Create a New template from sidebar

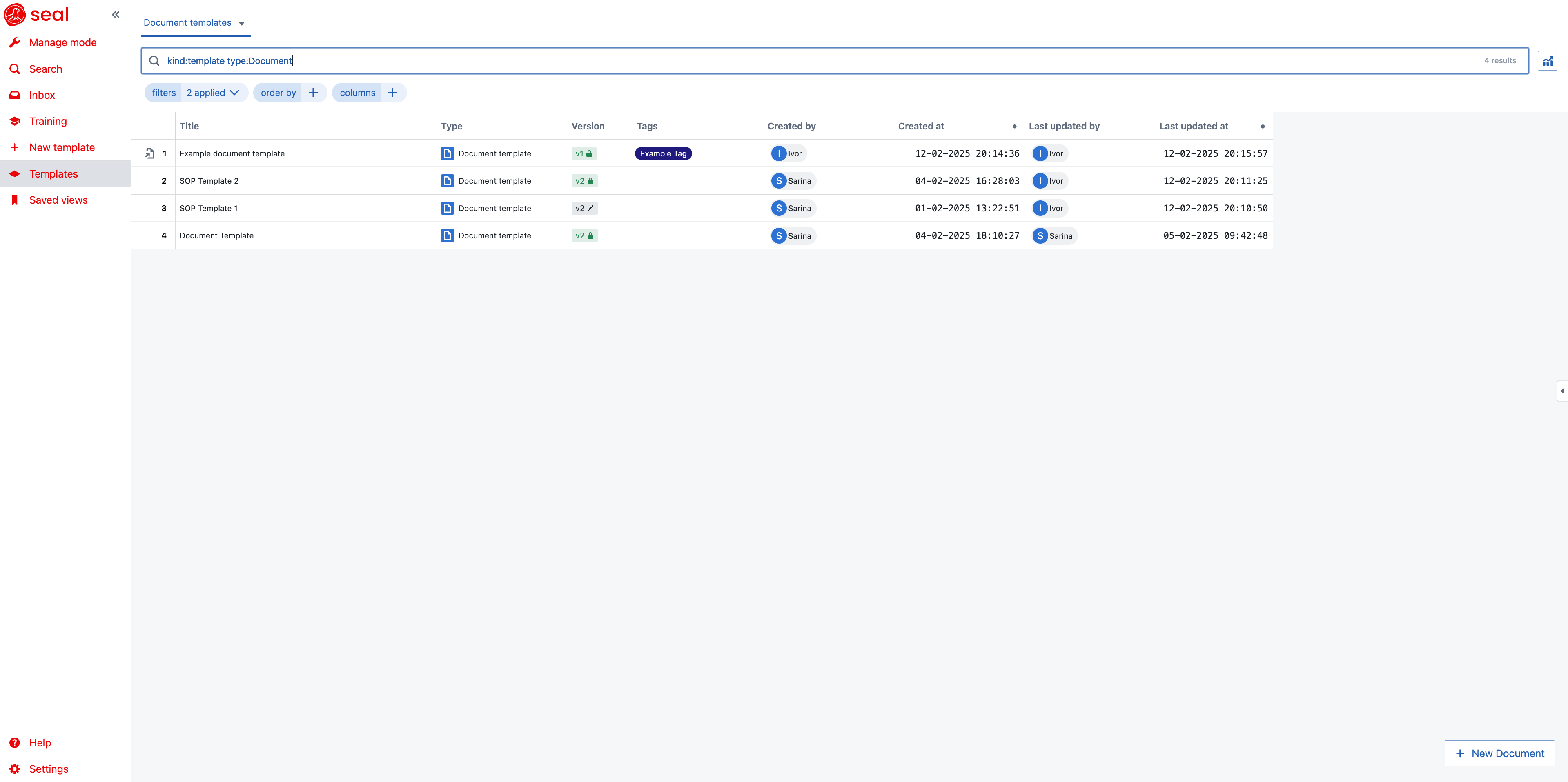[x=65, y=147]
